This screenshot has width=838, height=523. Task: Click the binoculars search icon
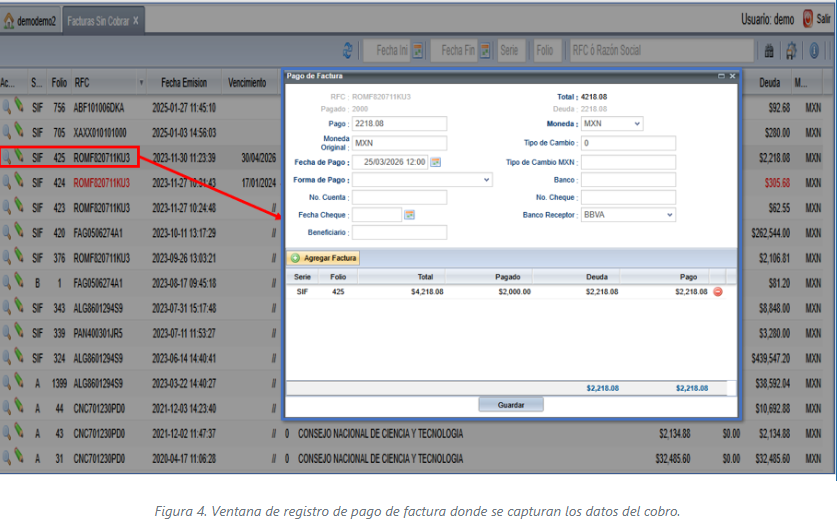(x=769, y=50)
